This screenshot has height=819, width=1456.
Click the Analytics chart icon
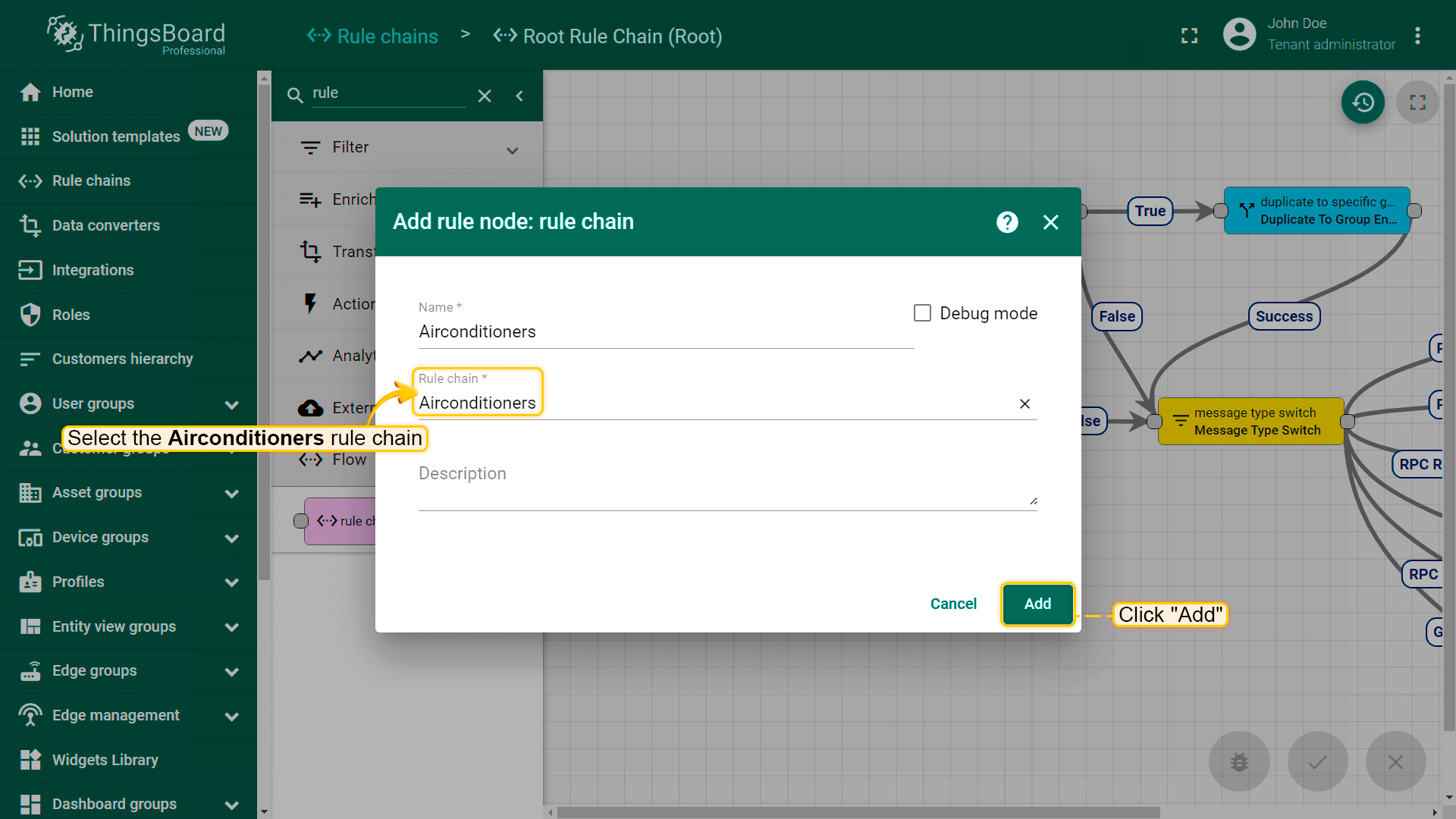310,356
